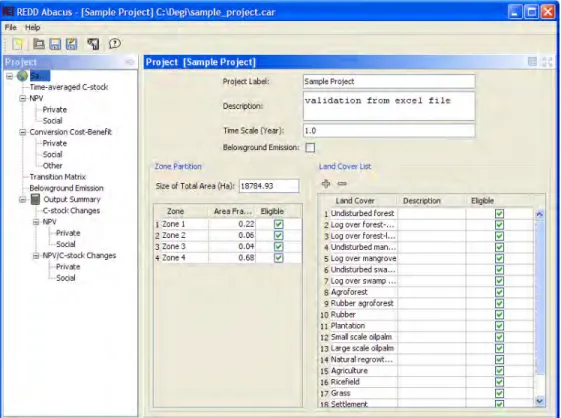Select Transition Matrix in the project tree

coord(58,177)
